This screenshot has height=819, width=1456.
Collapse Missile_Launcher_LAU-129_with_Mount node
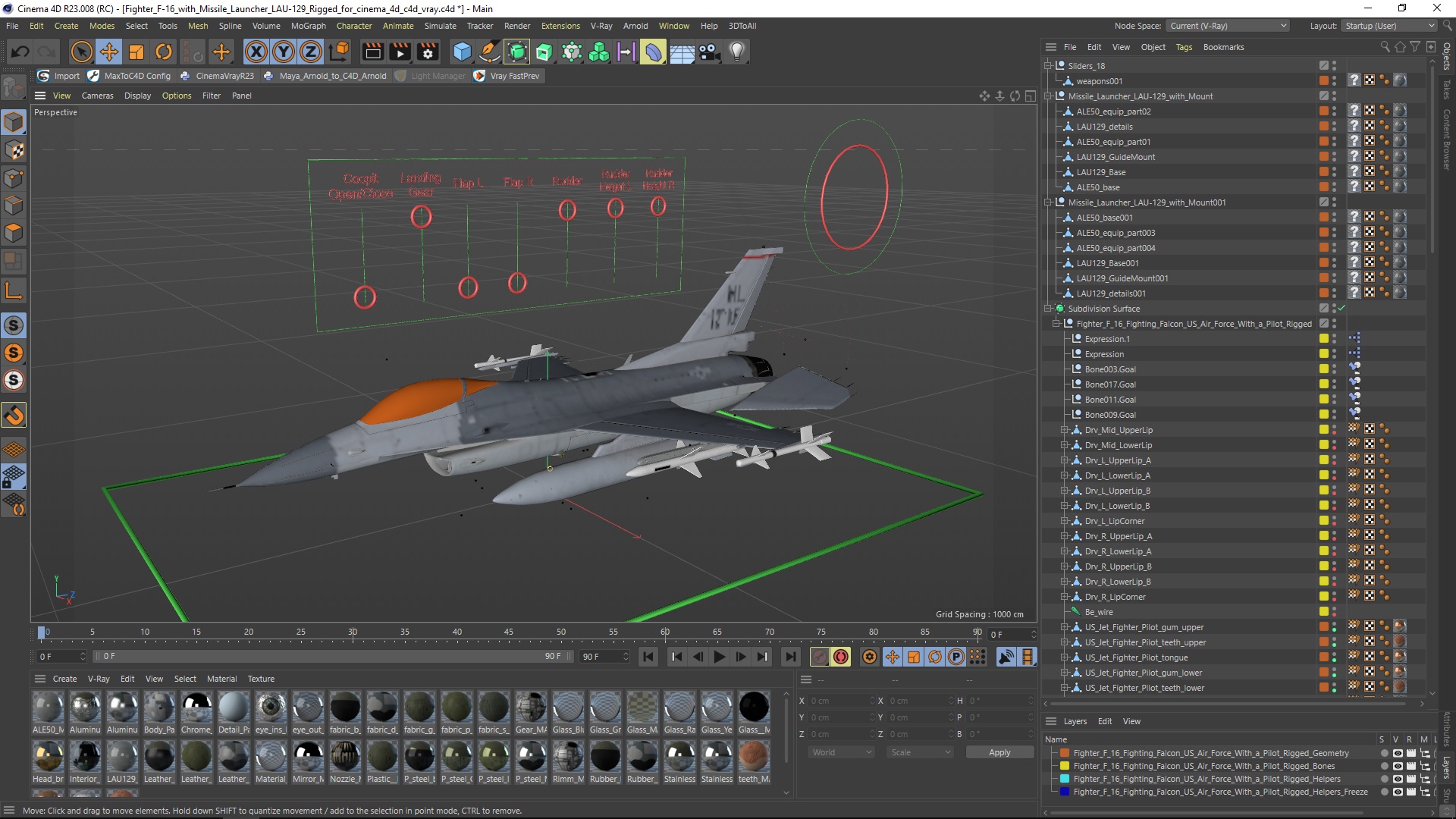[1048, 96]
